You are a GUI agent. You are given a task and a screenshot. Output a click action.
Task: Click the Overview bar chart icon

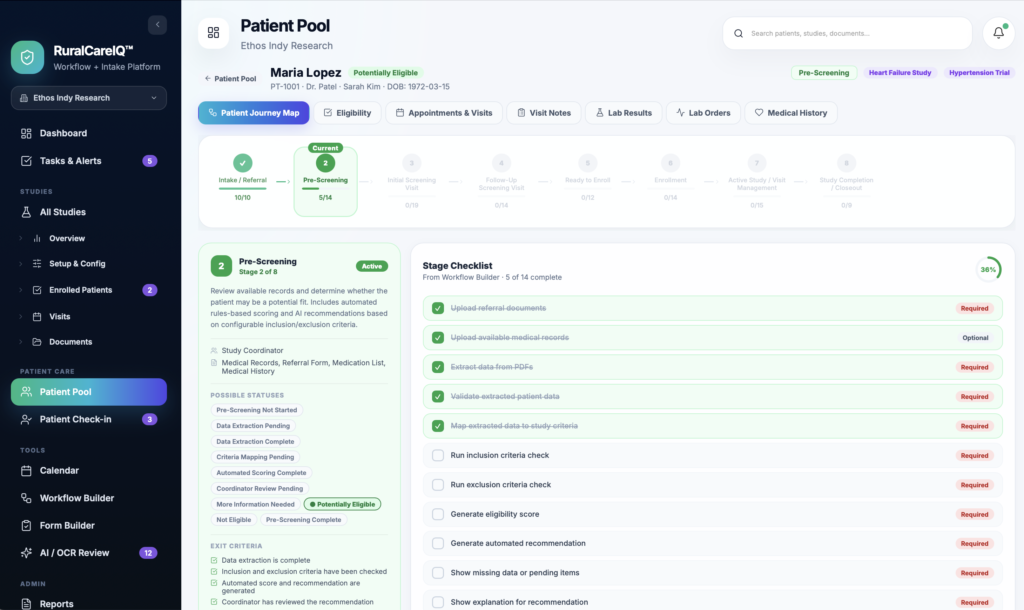click(x=37, y=238)
